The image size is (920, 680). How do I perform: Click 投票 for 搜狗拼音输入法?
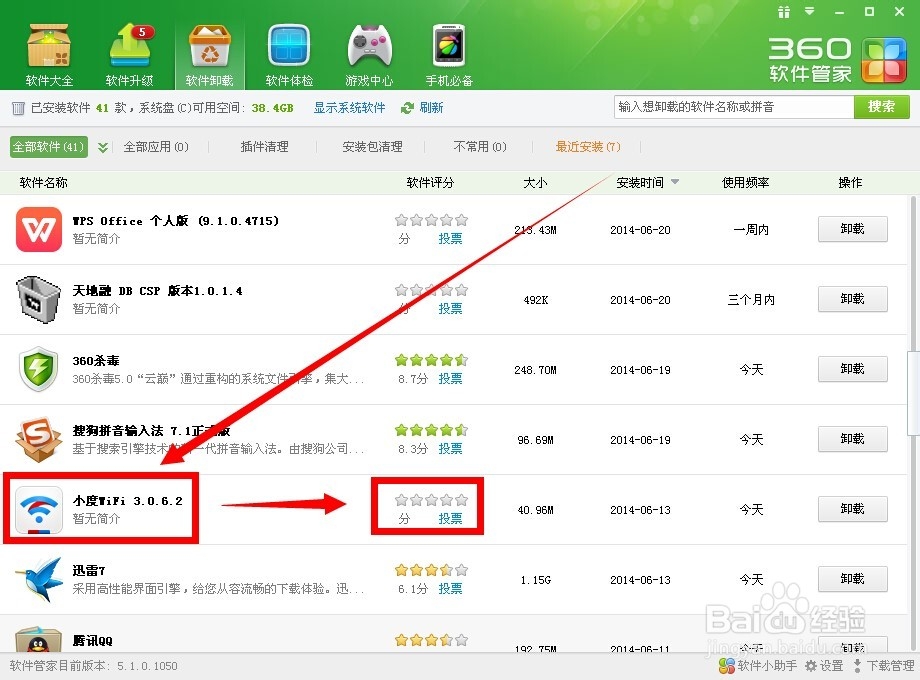(450, 449)
